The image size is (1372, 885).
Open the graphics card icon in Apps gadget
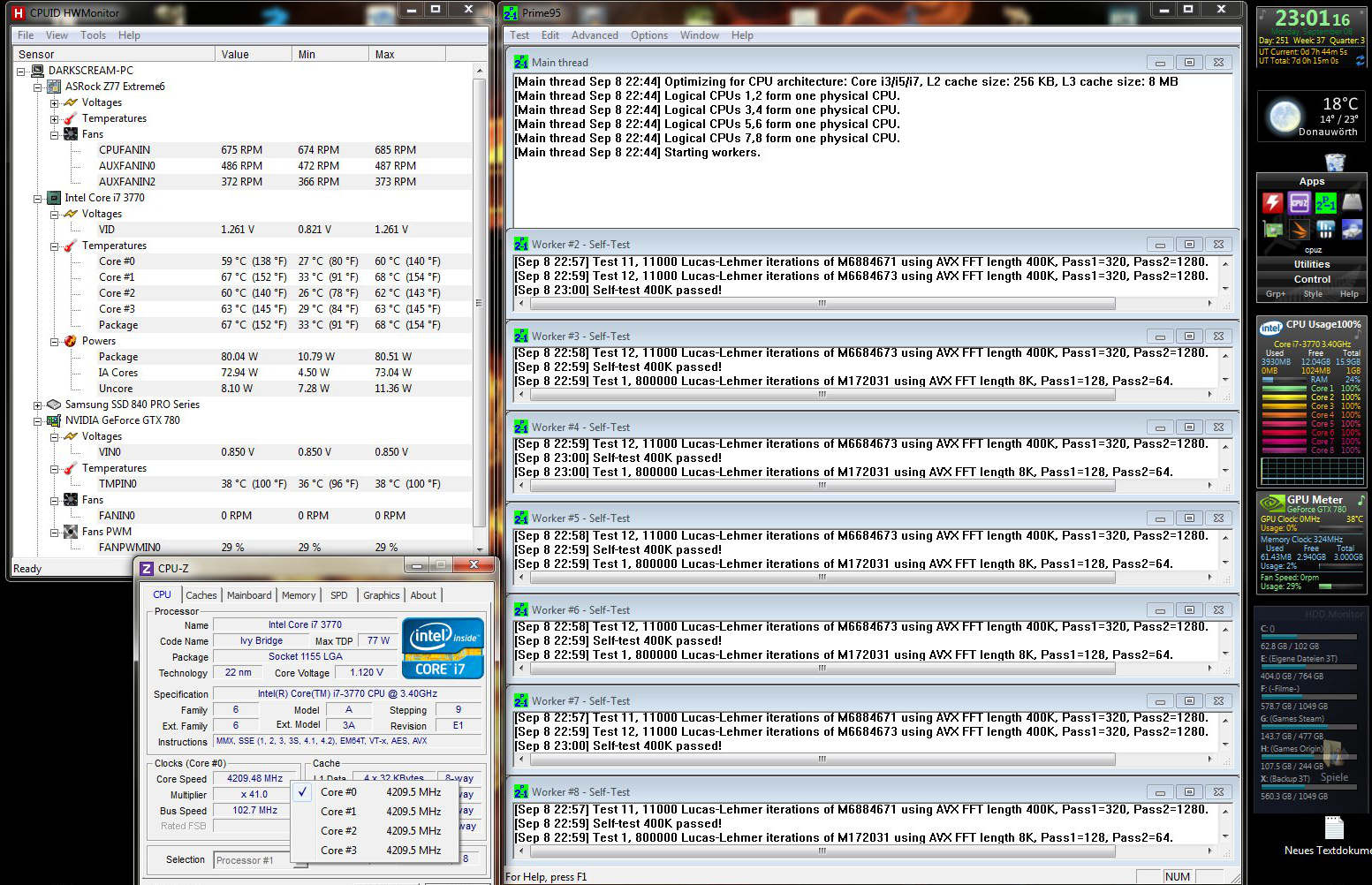(x=1273, y=230)
